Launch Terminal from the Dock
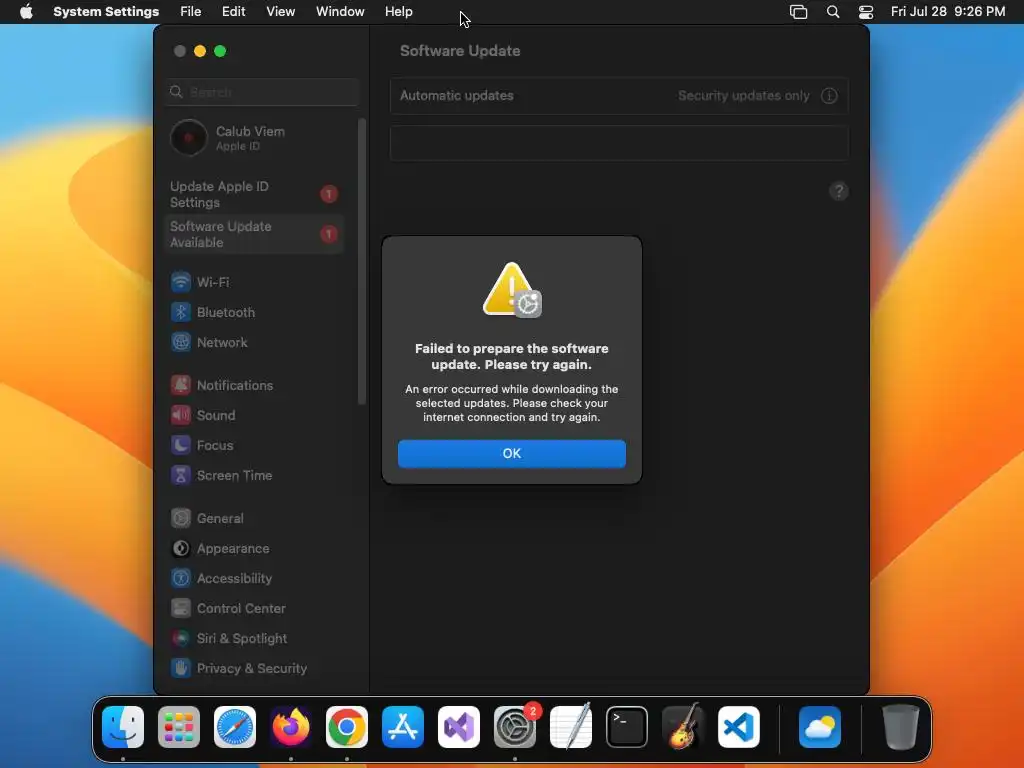The width and height of the screenshot is (1024, 768). (627, 727)
